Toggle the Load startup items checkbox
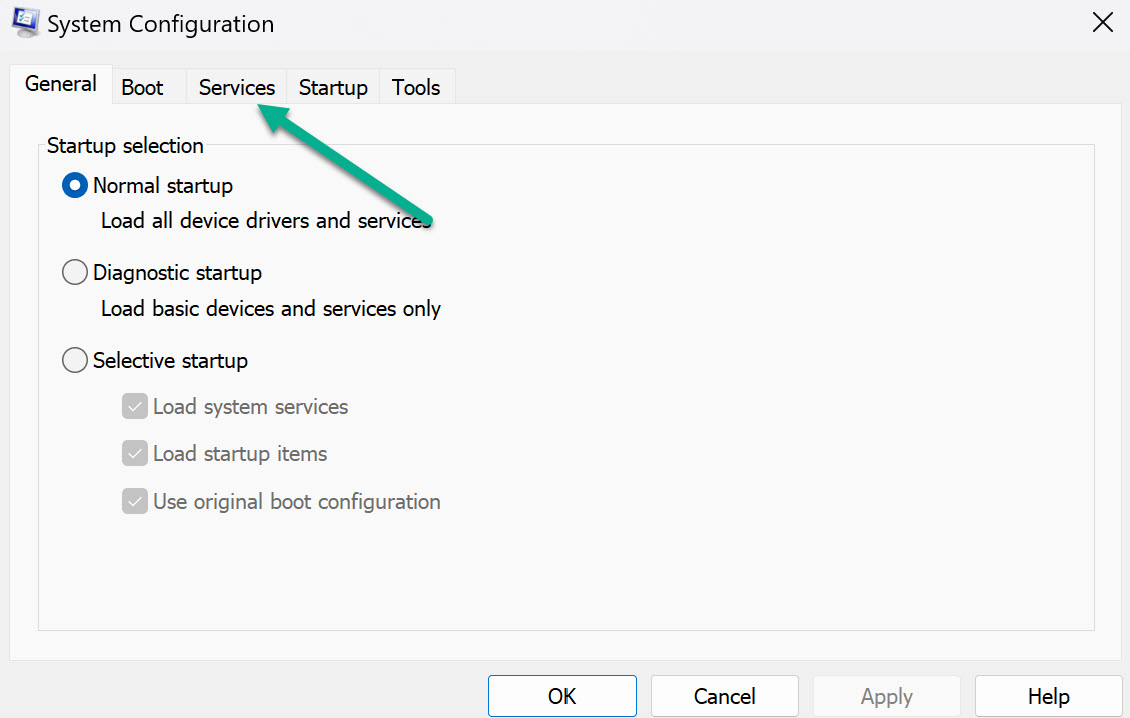The height and width of the screenshot is (718, 1130). click(135, 453)
